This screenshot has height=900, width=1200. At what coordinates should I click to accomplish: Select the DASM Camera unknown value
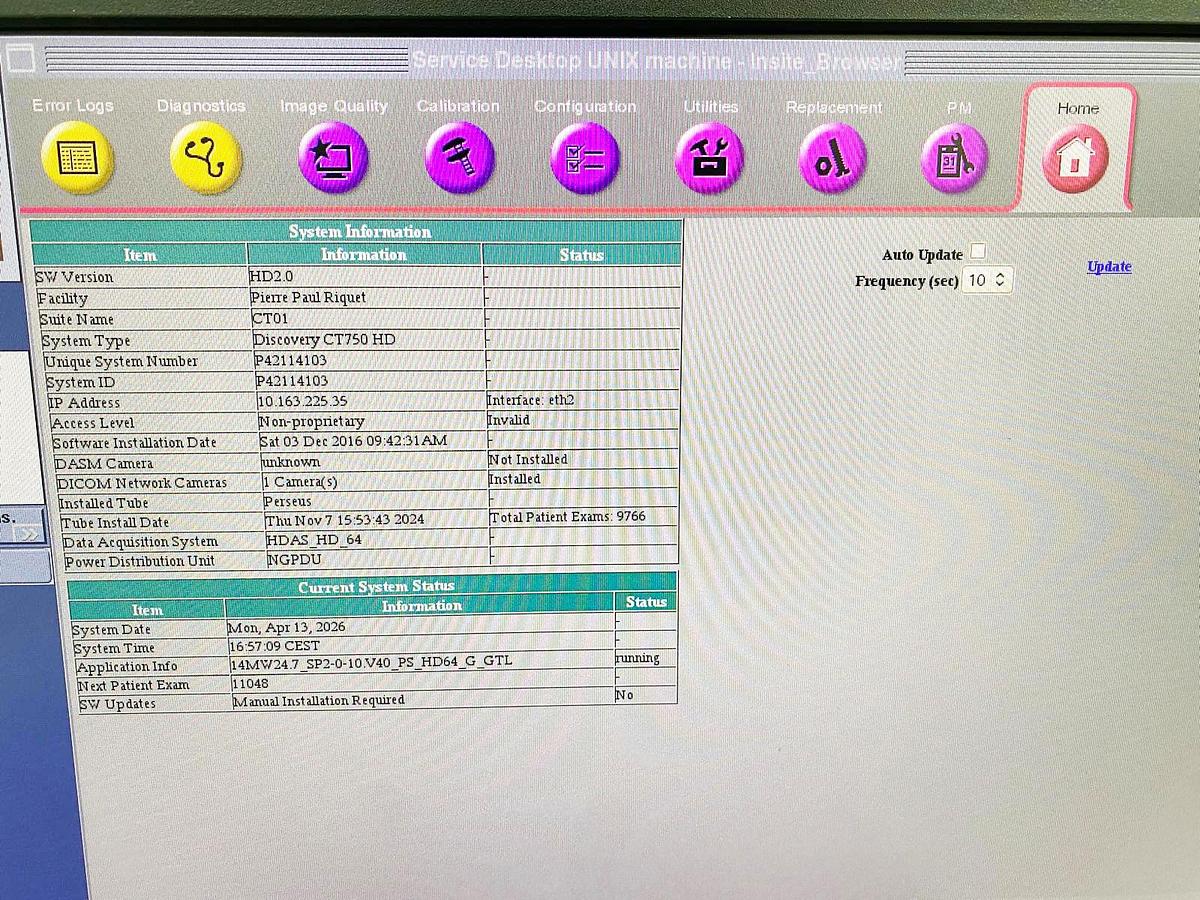pyautogui.click(x=290, y=462)
